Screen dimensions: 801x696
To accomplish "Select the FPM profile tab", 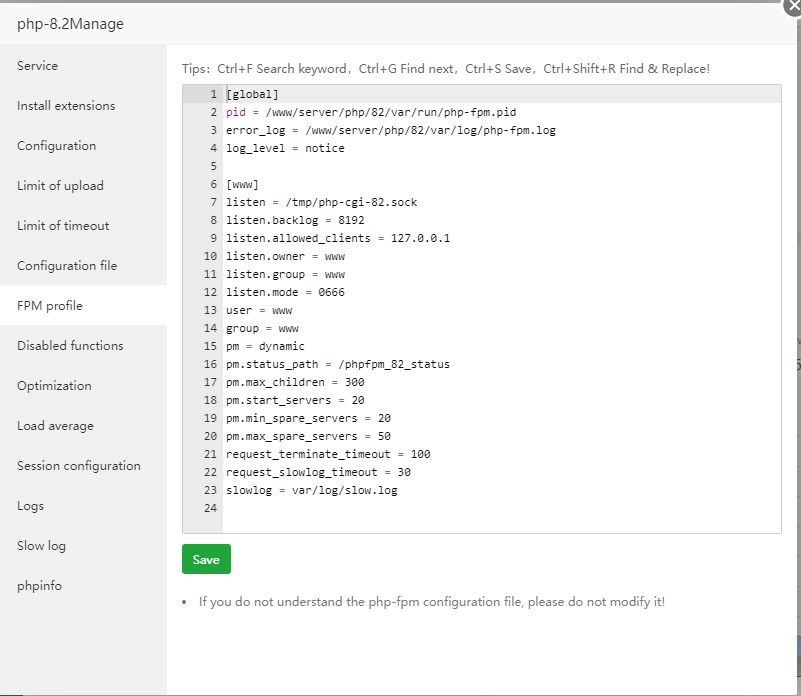I will 50,306.
